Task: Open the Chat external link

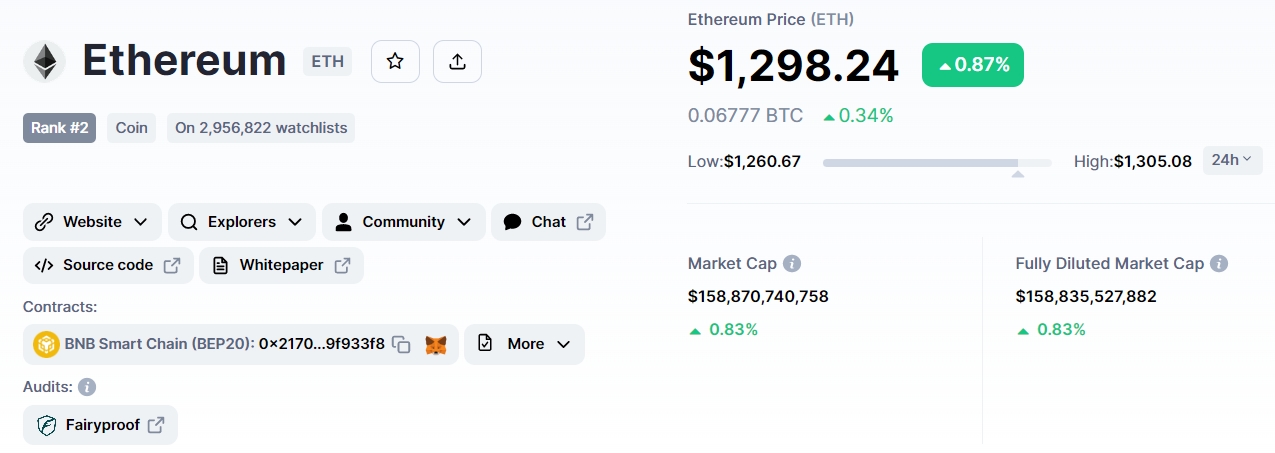Action: coord(548,222)
